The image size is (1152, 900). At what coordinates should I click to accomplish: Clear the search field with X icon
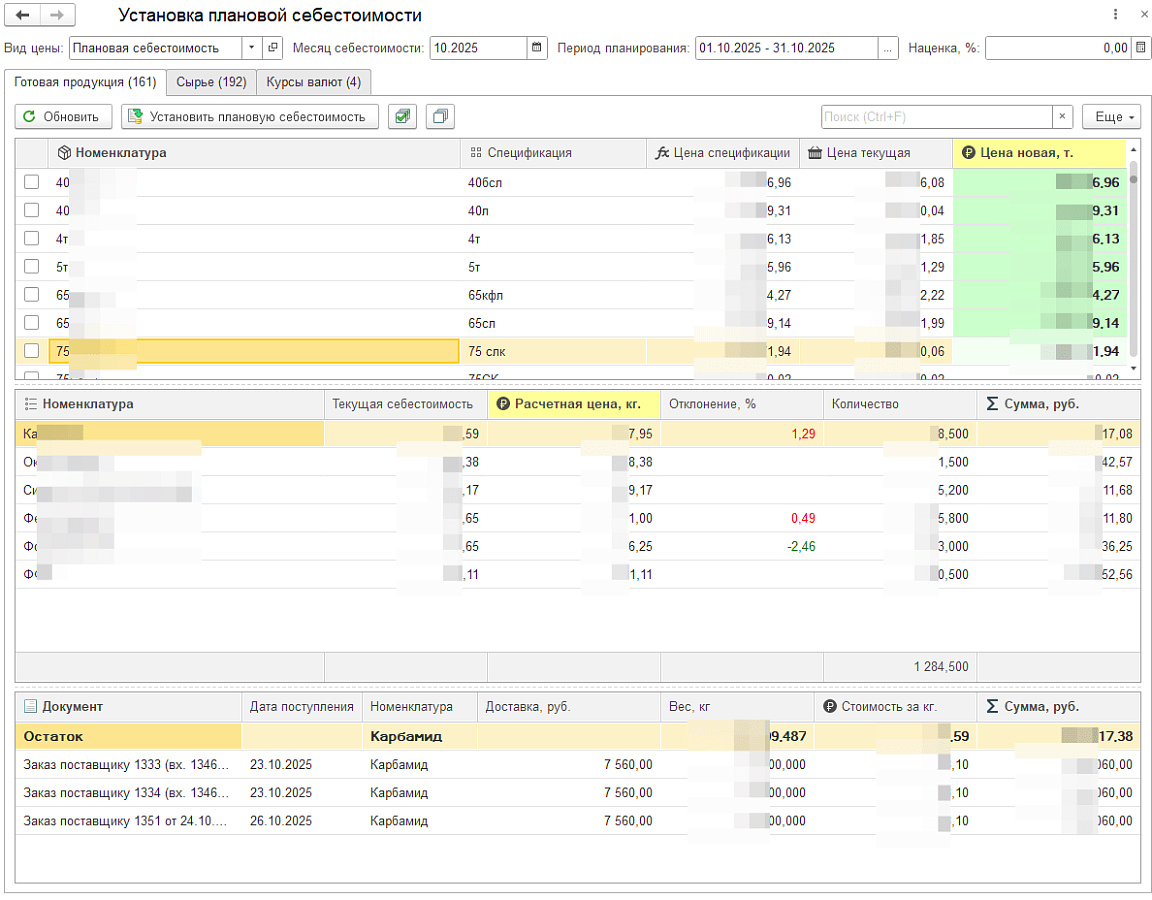tap(1063, 117)
